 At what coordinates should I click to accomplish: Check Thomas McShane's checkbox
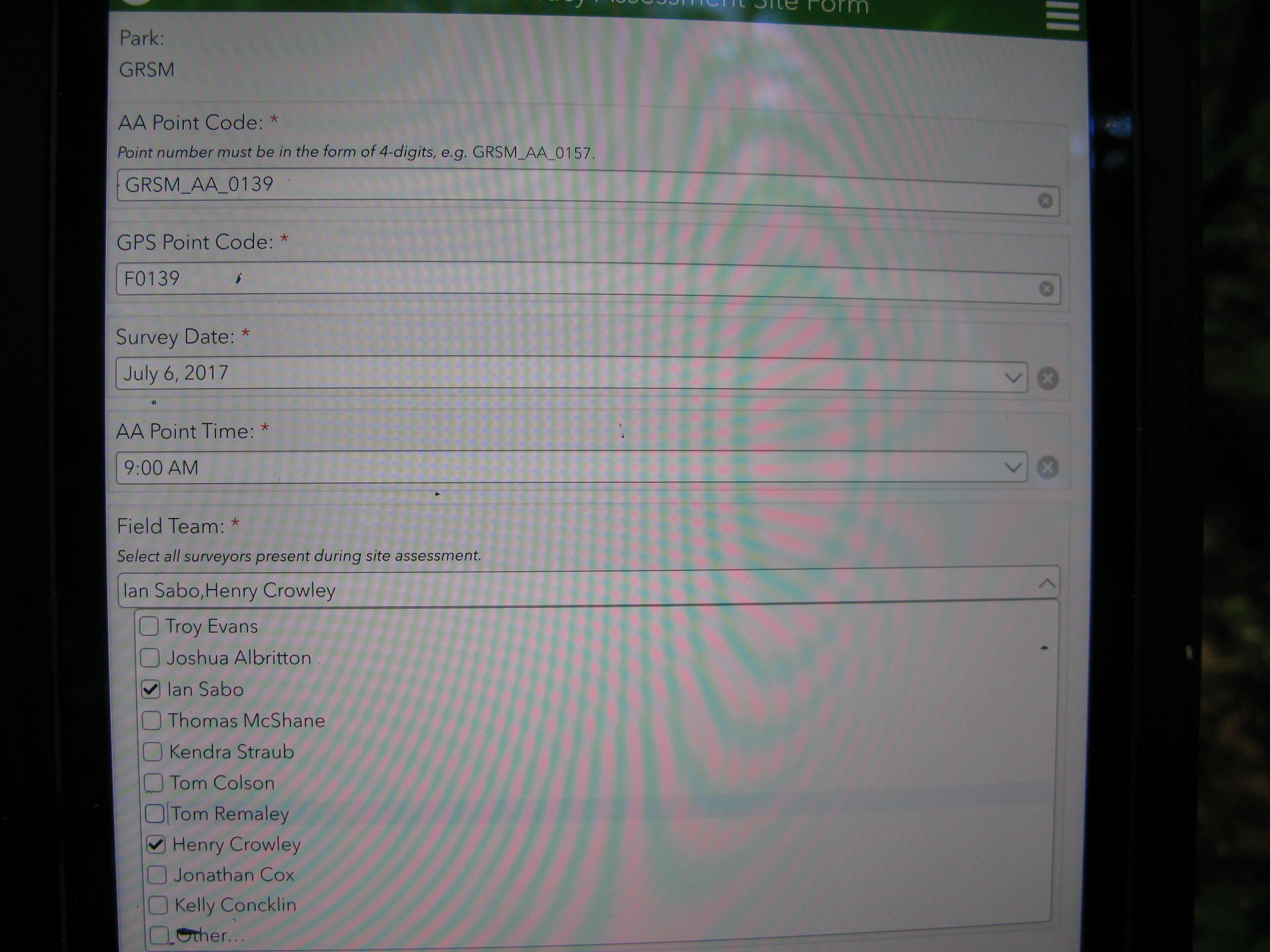point(151,720)
